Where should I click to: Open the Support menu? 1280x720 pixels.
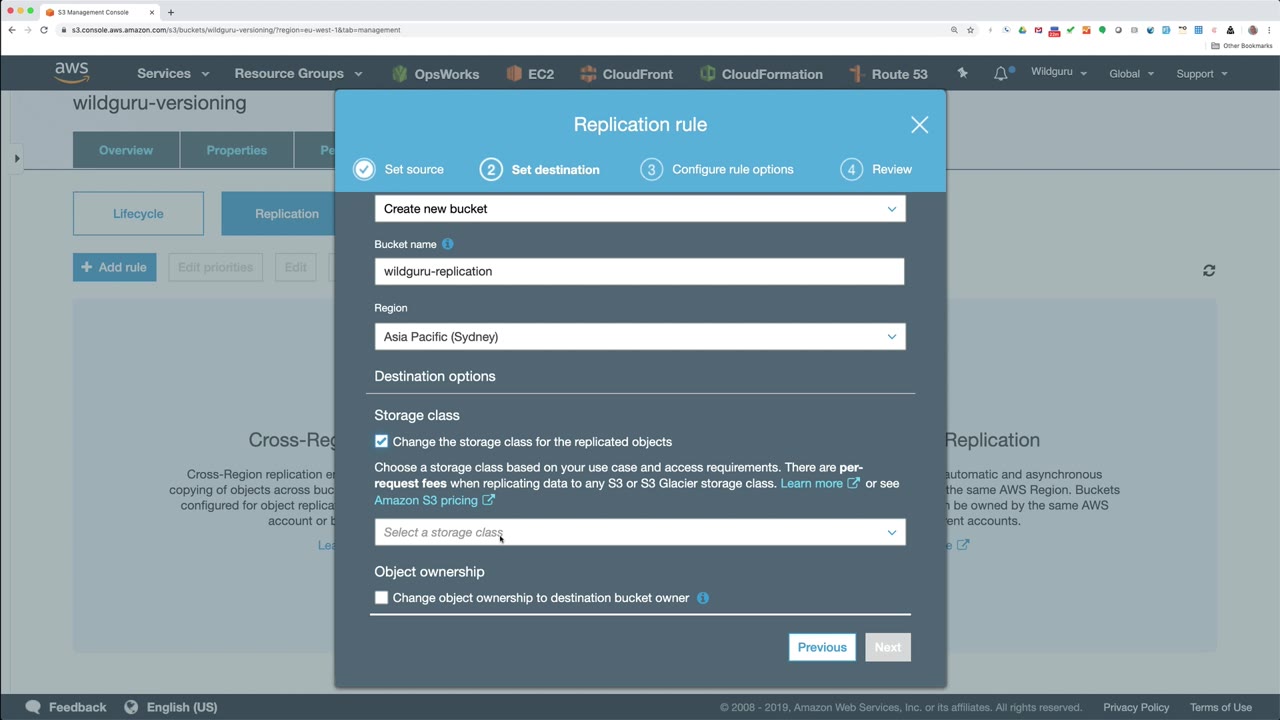(x=1202, y=74)
